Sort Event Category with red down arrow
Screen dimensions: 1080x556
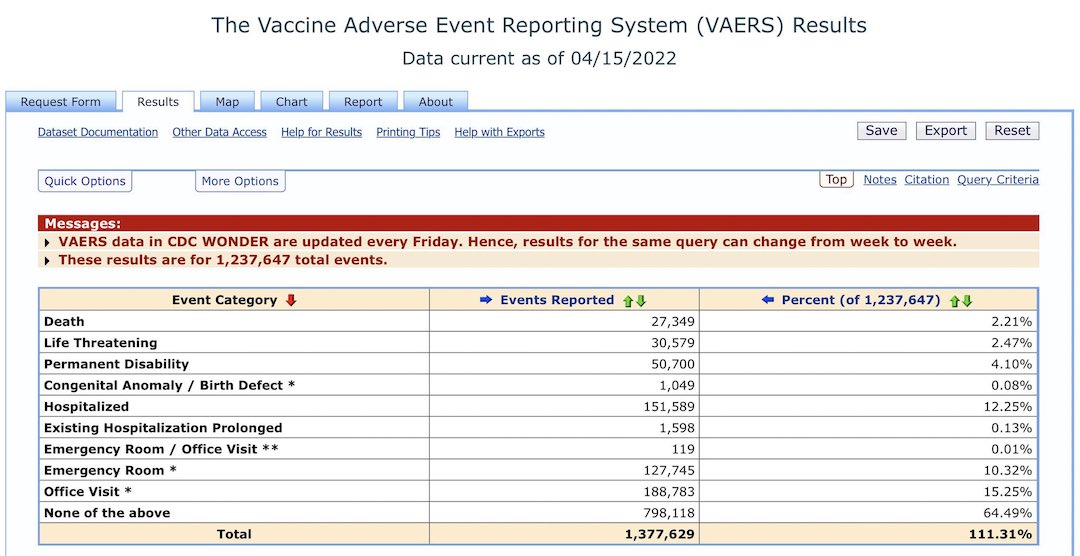point(291,300)
